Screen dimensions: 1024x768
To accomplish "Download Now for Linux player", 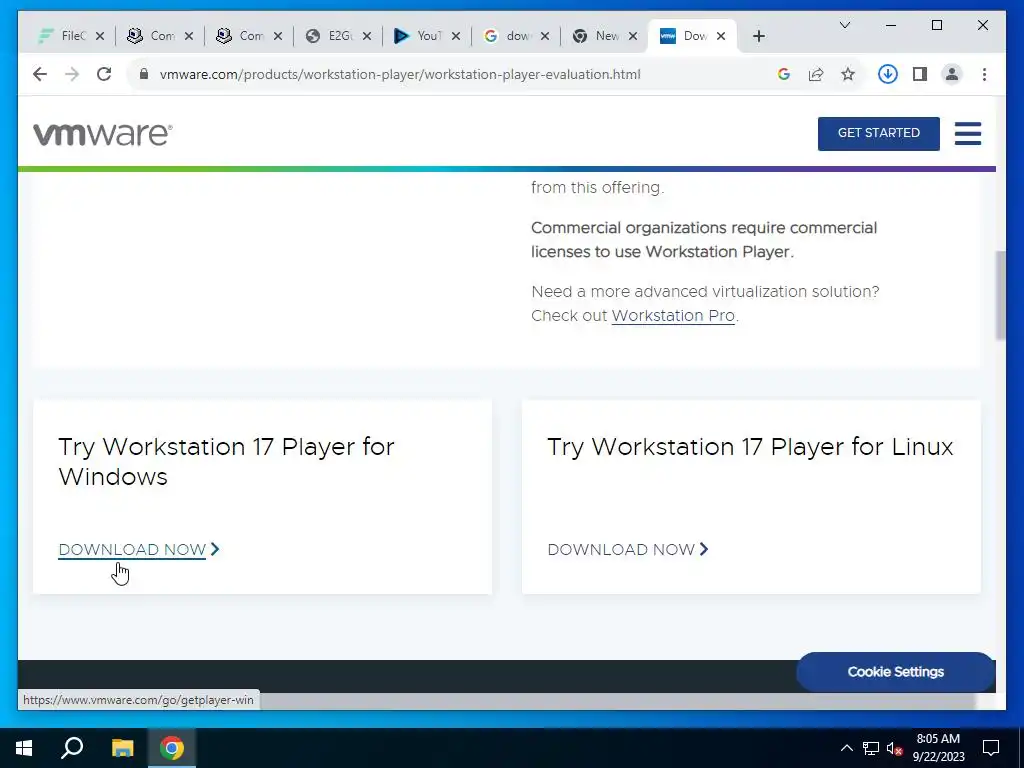I will point(628,550).
